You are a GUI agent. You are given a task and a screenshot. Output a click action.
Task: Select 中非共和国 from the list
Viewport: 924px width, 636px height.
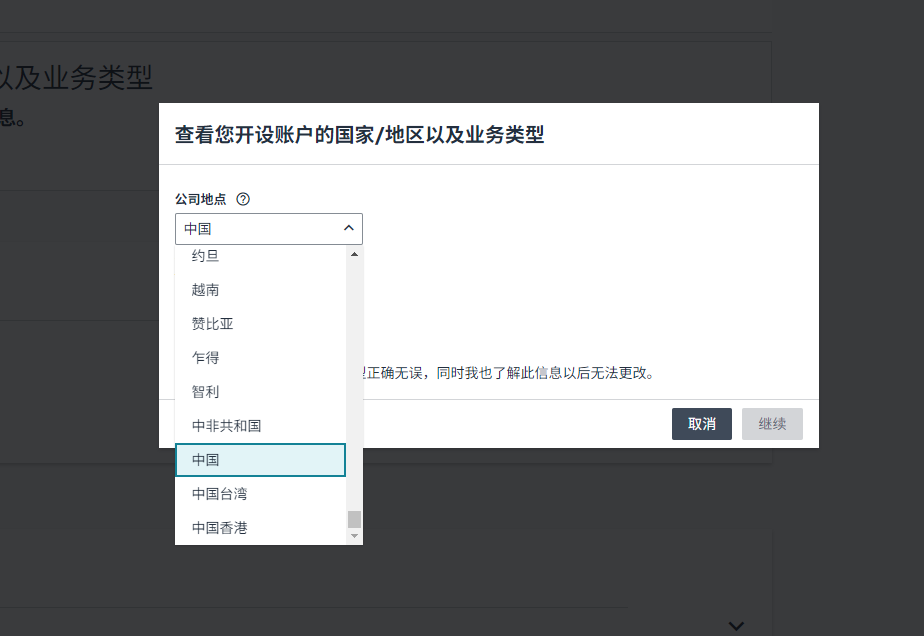point(226,426)
